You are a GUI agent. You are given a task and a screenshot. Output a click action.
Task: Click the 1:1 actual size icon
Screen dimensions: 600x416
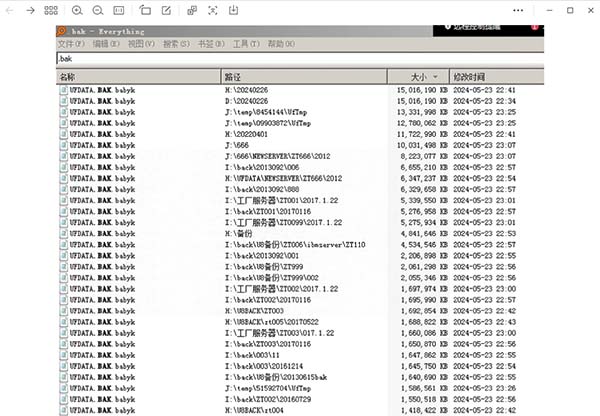pyautogui.click(x=119, y=10)
